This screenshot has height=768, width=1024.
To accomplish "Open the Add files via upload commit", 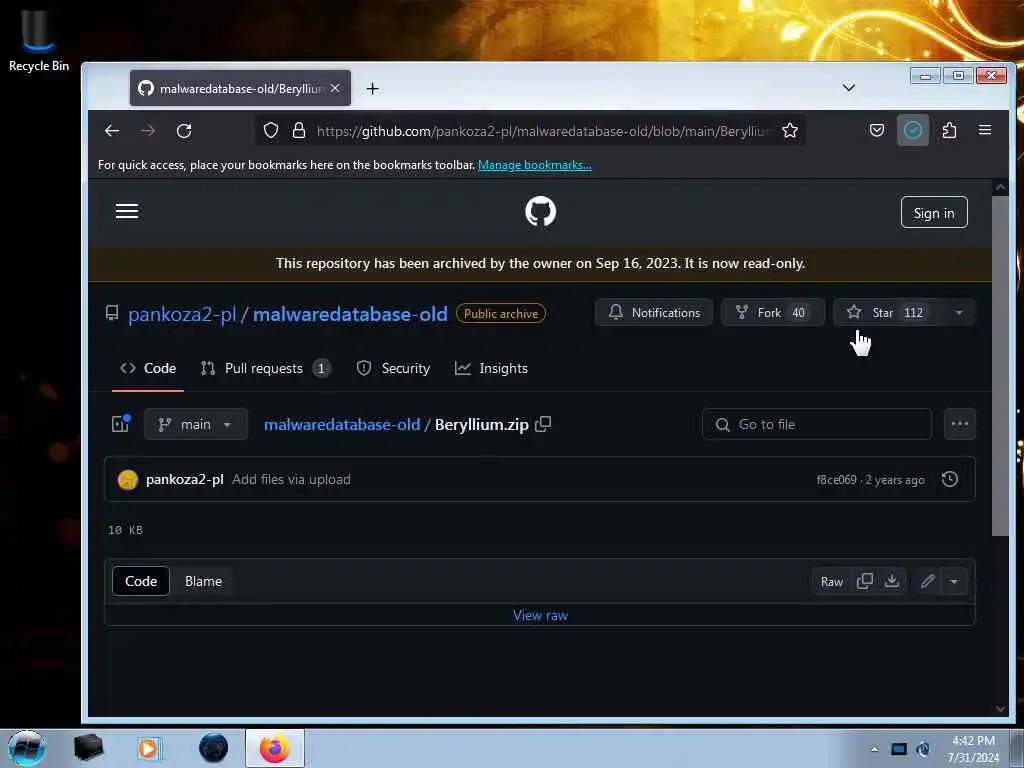I will 291,479.
